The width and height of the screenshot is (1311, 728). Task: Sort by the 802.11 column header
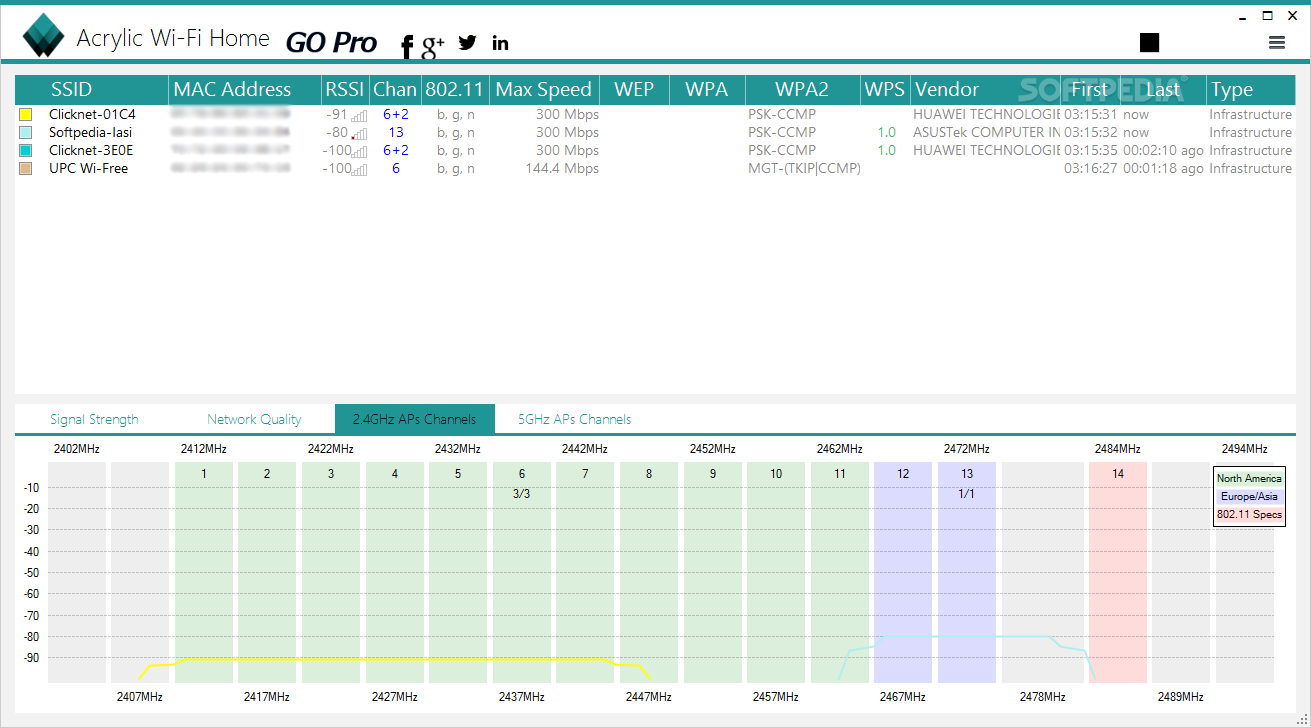455,89
